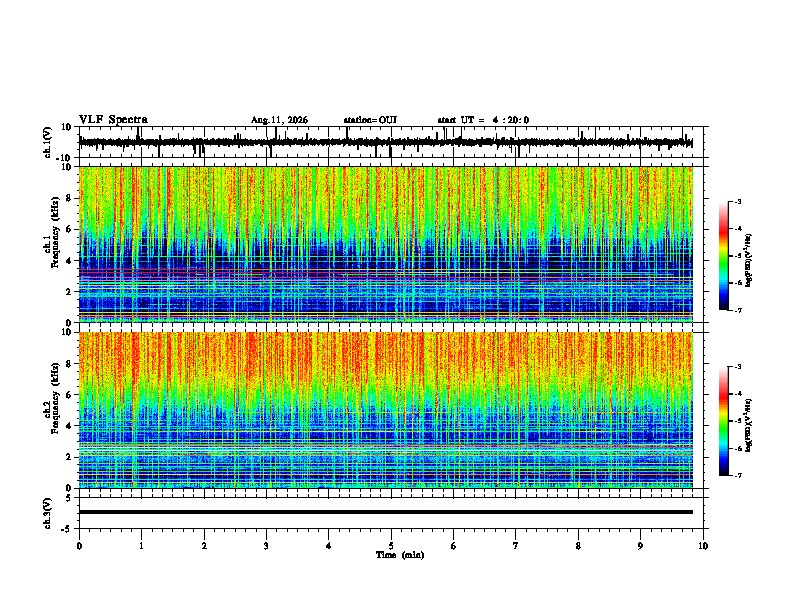
Task: Click time axis tick label "9"
Action: [x=640, y=546]
